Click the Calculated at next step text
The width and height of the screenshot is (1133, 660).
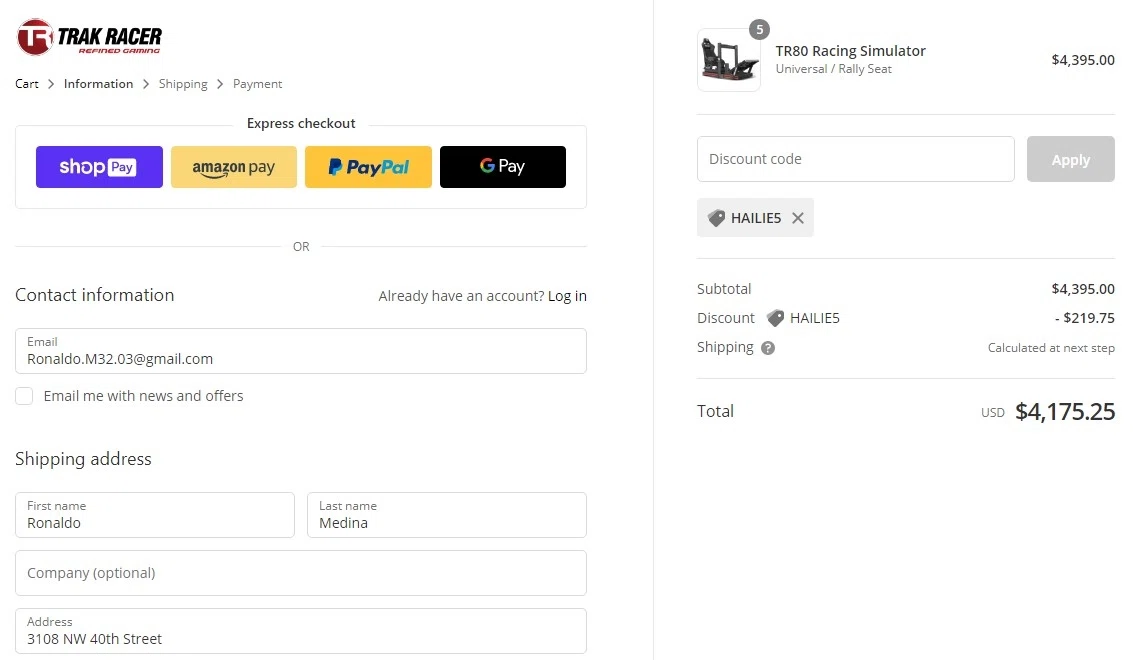pos(1051,348)
